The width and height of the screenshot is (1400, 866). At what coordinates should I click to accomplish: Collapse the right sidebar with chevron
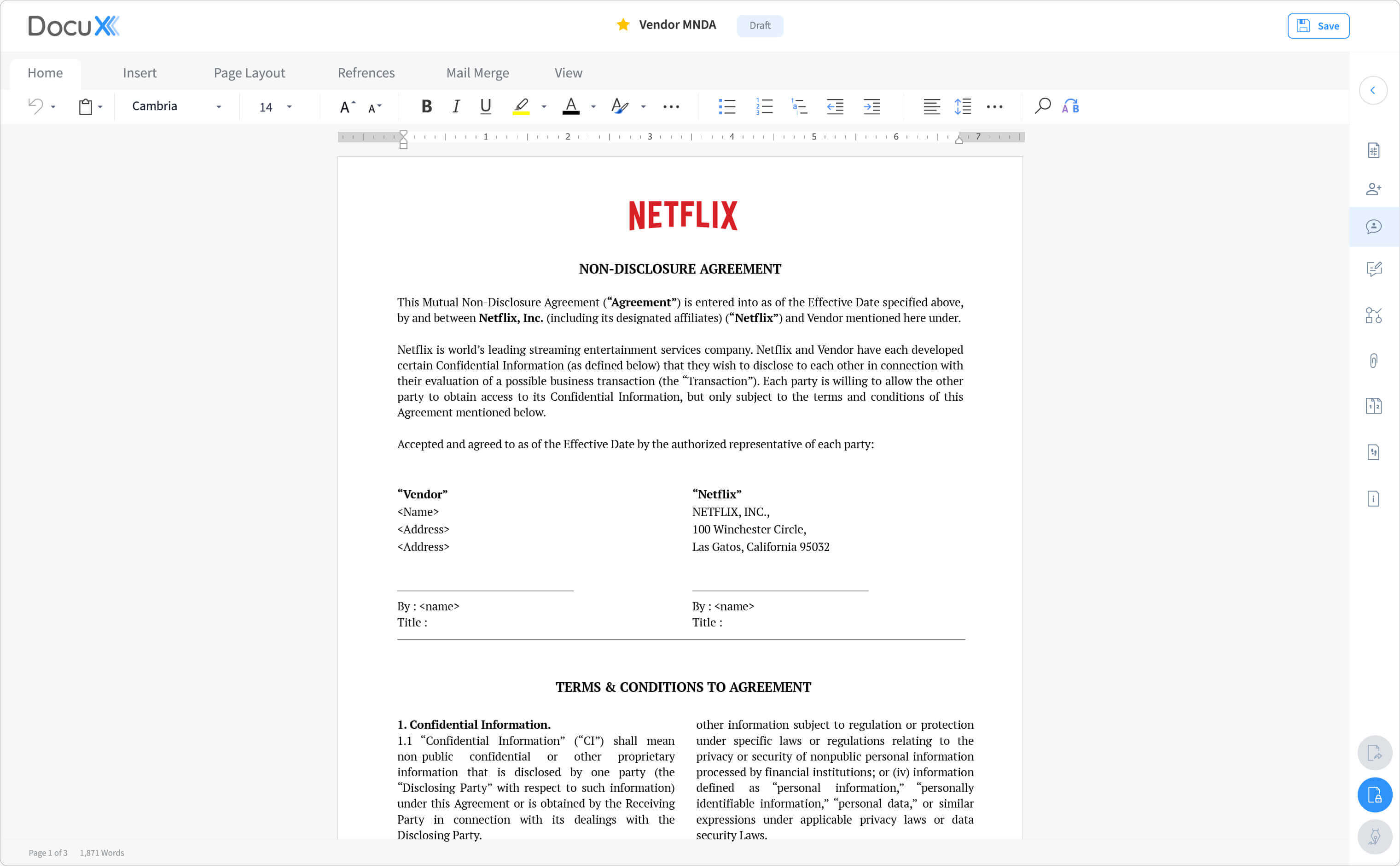pos(1372,90)
